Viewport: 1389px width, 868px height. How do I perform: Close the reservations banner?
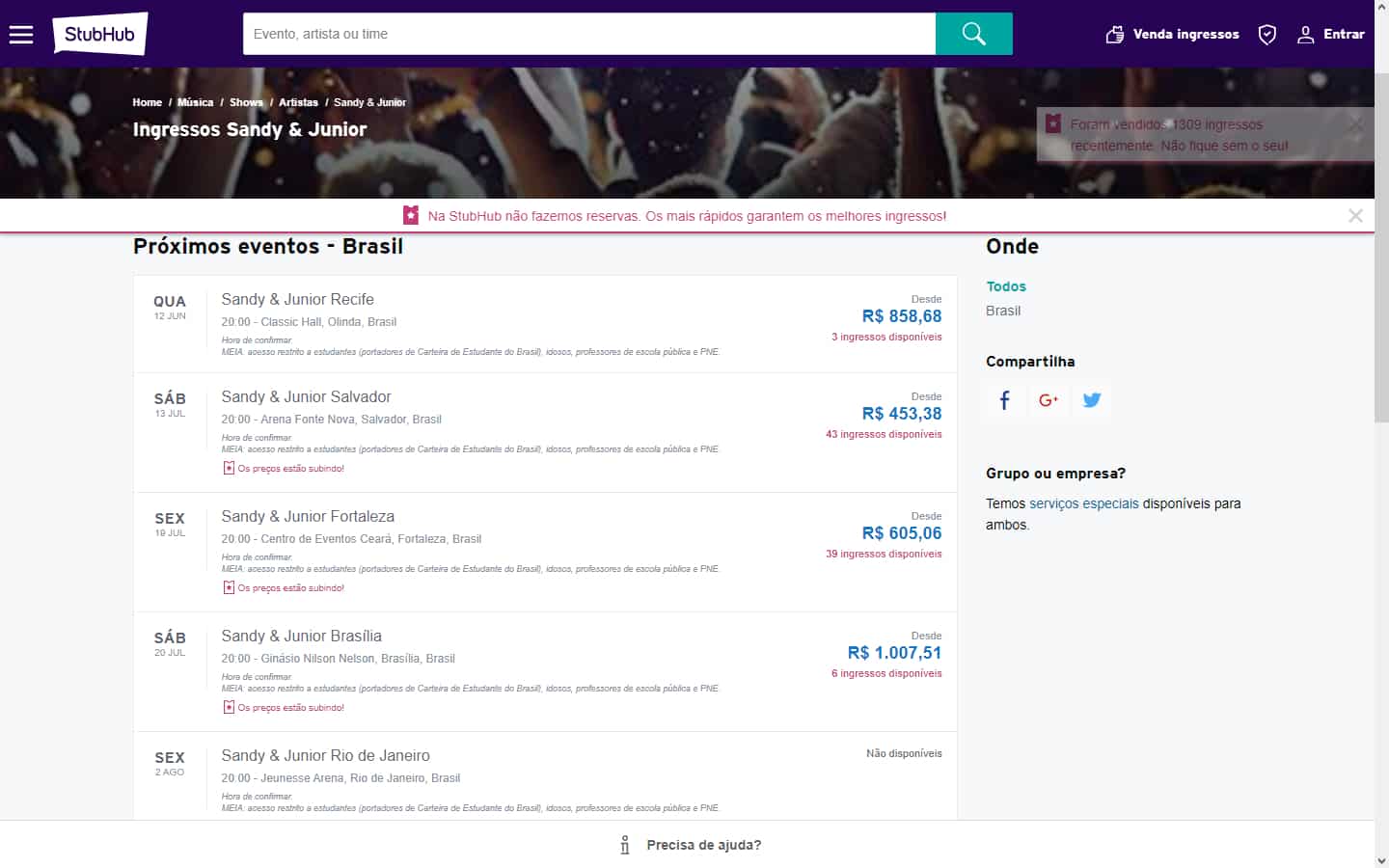1355,216
